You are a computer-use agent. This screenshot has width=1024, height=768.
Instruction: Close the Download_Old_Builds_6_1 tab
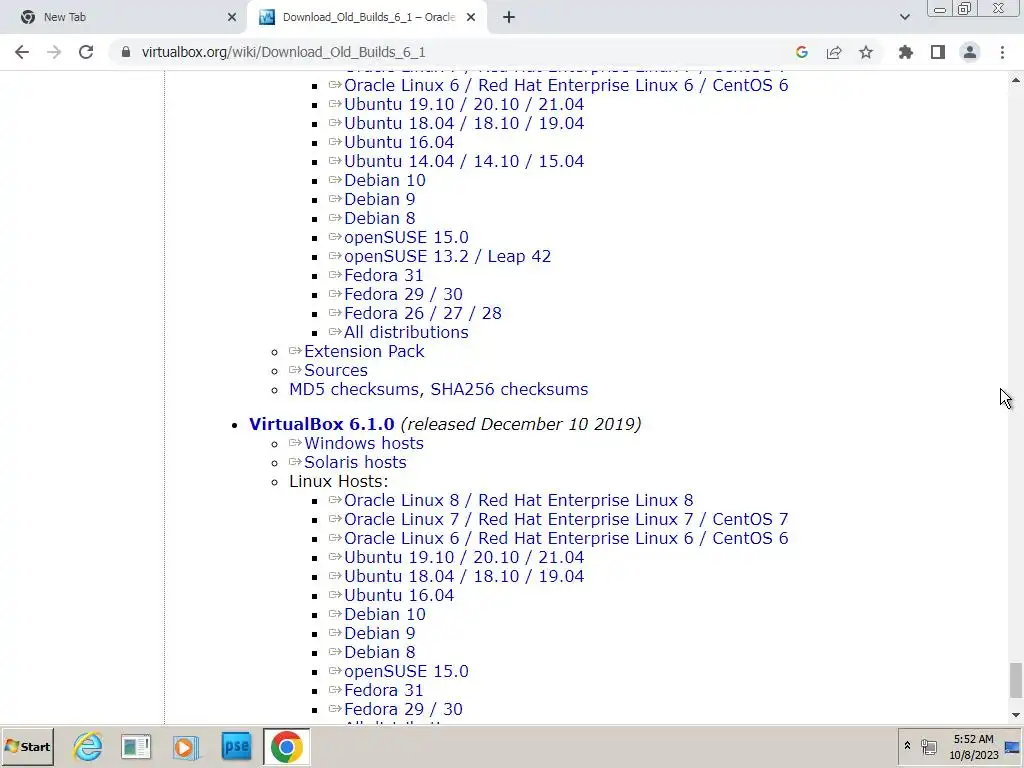click(x=471, y=18)
